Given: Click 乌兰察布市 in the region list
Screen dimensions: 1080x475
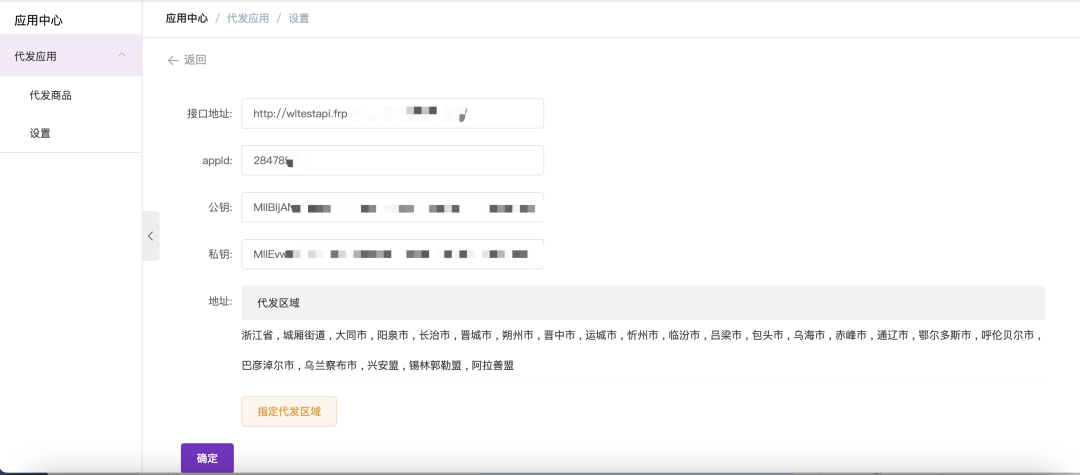Looking at the screenshot, I should [x=331, y=366].
